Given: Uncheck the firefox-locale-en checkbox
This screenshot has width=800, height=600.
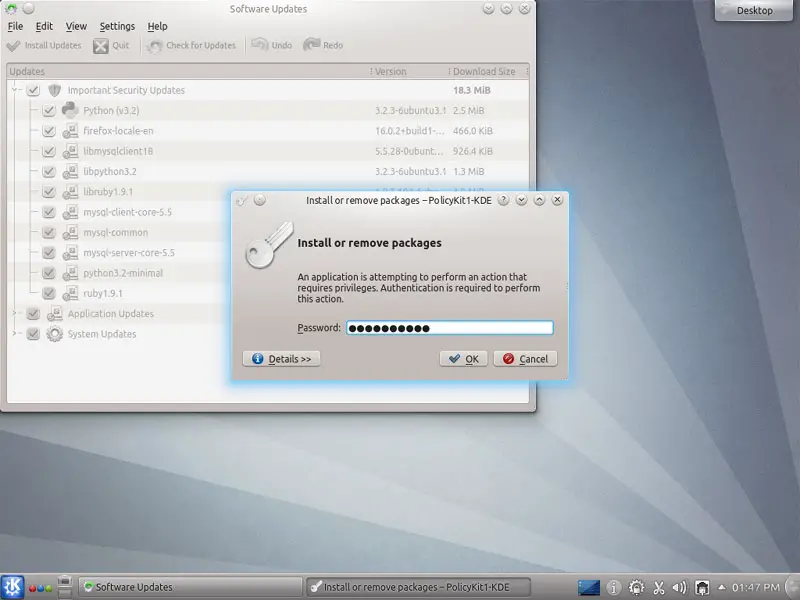Looking at the screenshot, I should click(48, 131).
